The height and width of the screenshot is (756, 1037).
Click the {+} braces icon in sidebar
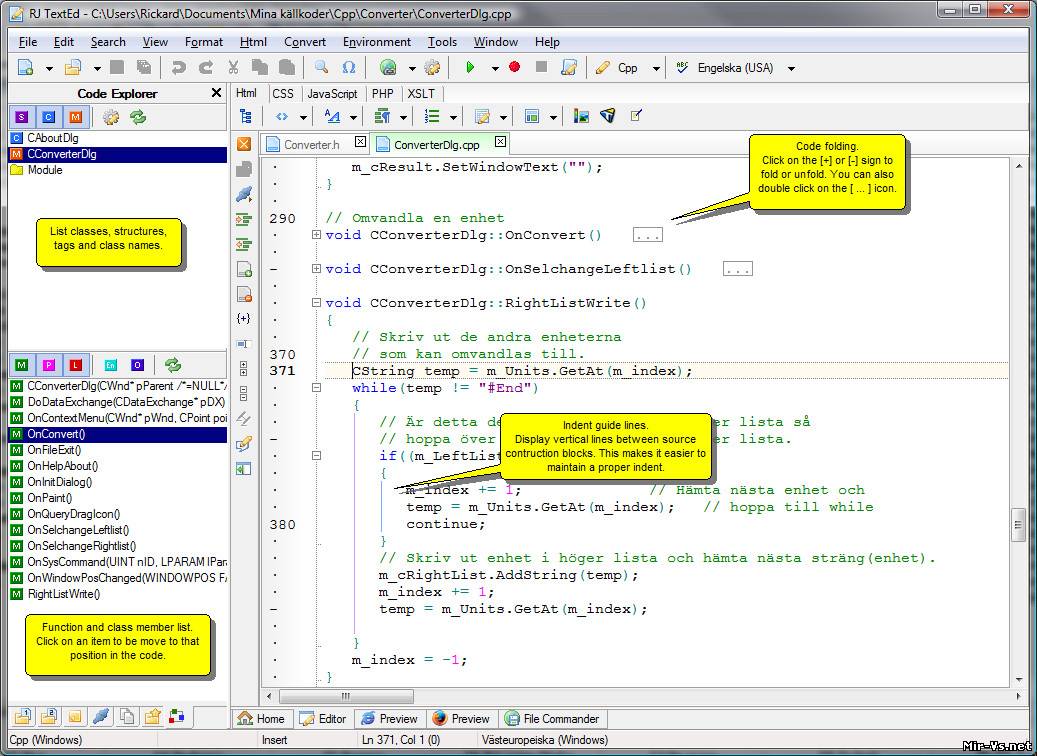pos(244,318)
